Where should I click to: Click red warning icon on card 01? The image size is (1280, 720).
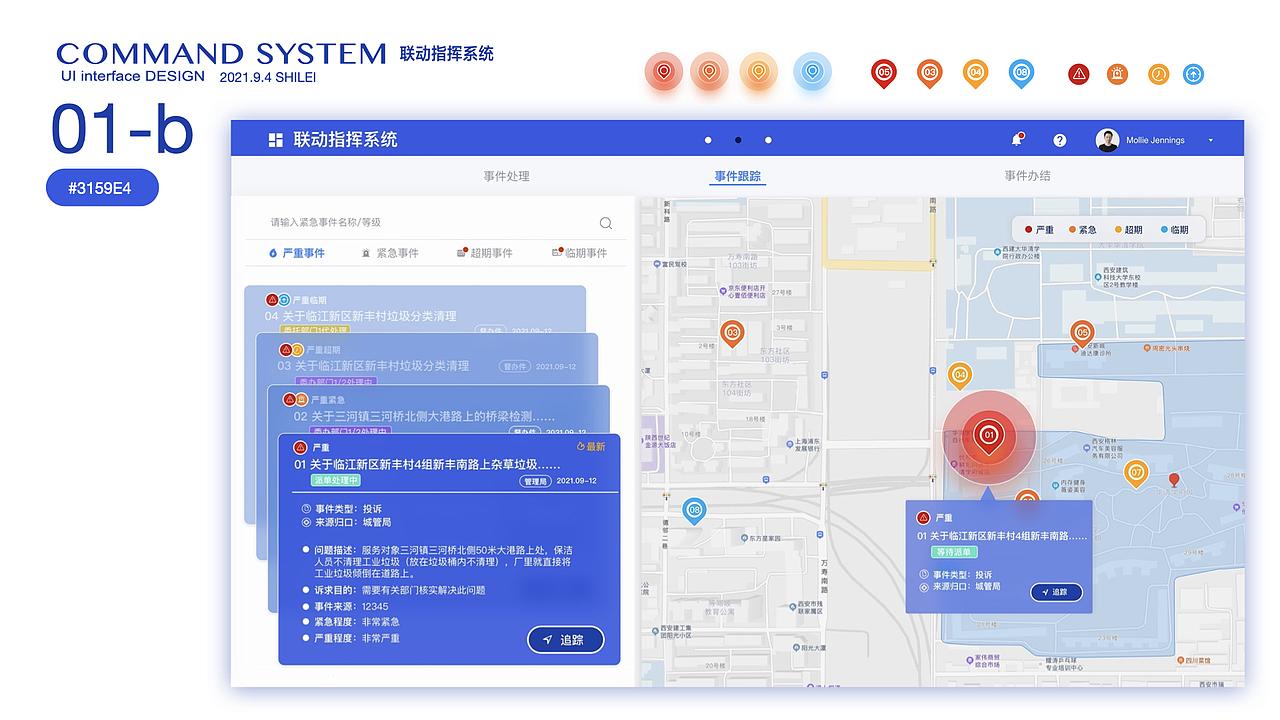tap(299, 447)
